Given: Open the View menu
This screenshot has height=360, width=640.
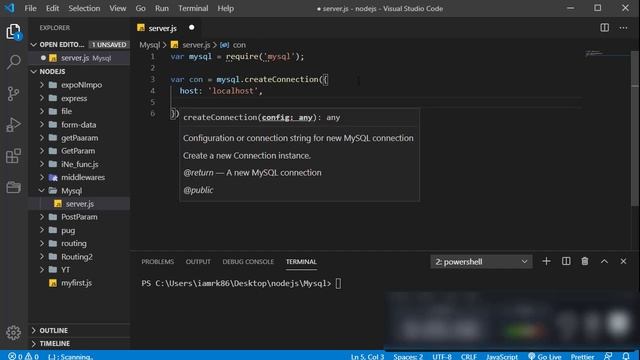Looking at the screenshot, I should [x=118, y=8].
